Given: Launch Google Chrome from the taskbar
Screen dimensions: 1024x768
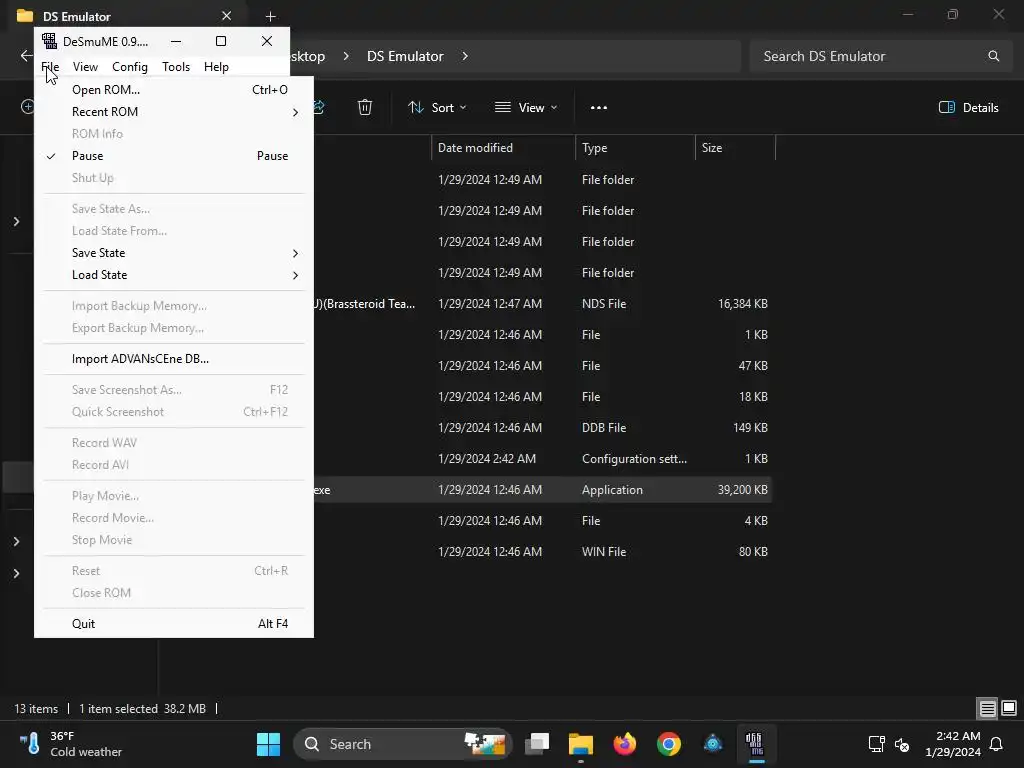Looking at the screenshot, I should [669, 744].
